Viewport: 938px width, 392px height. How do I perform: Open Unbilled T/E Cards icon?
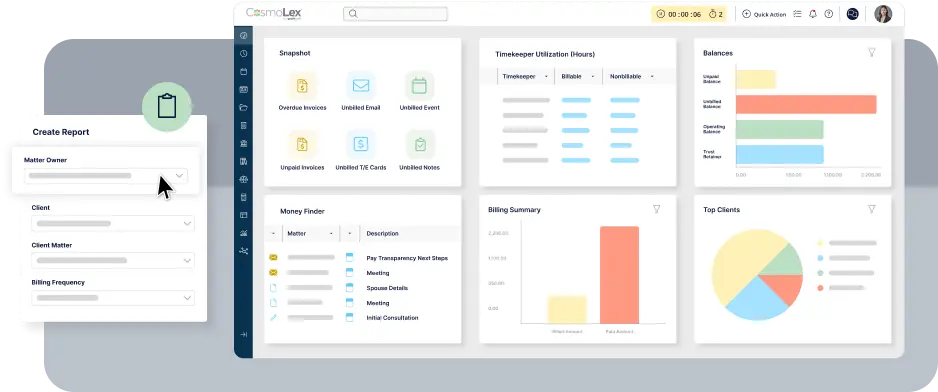361,144
